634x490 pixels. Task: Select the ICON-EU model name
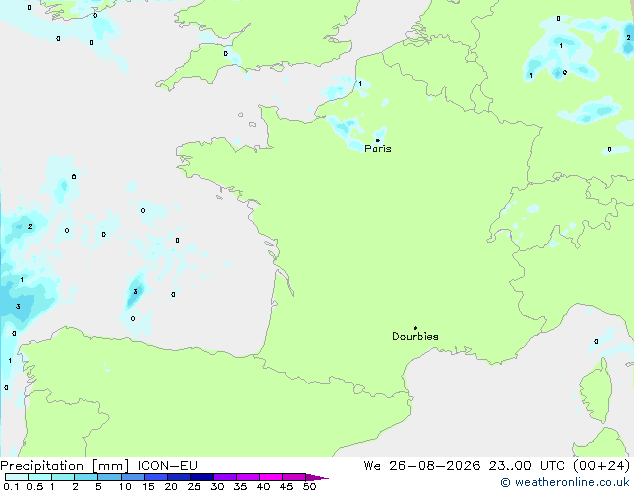click(x=167, y=466)
